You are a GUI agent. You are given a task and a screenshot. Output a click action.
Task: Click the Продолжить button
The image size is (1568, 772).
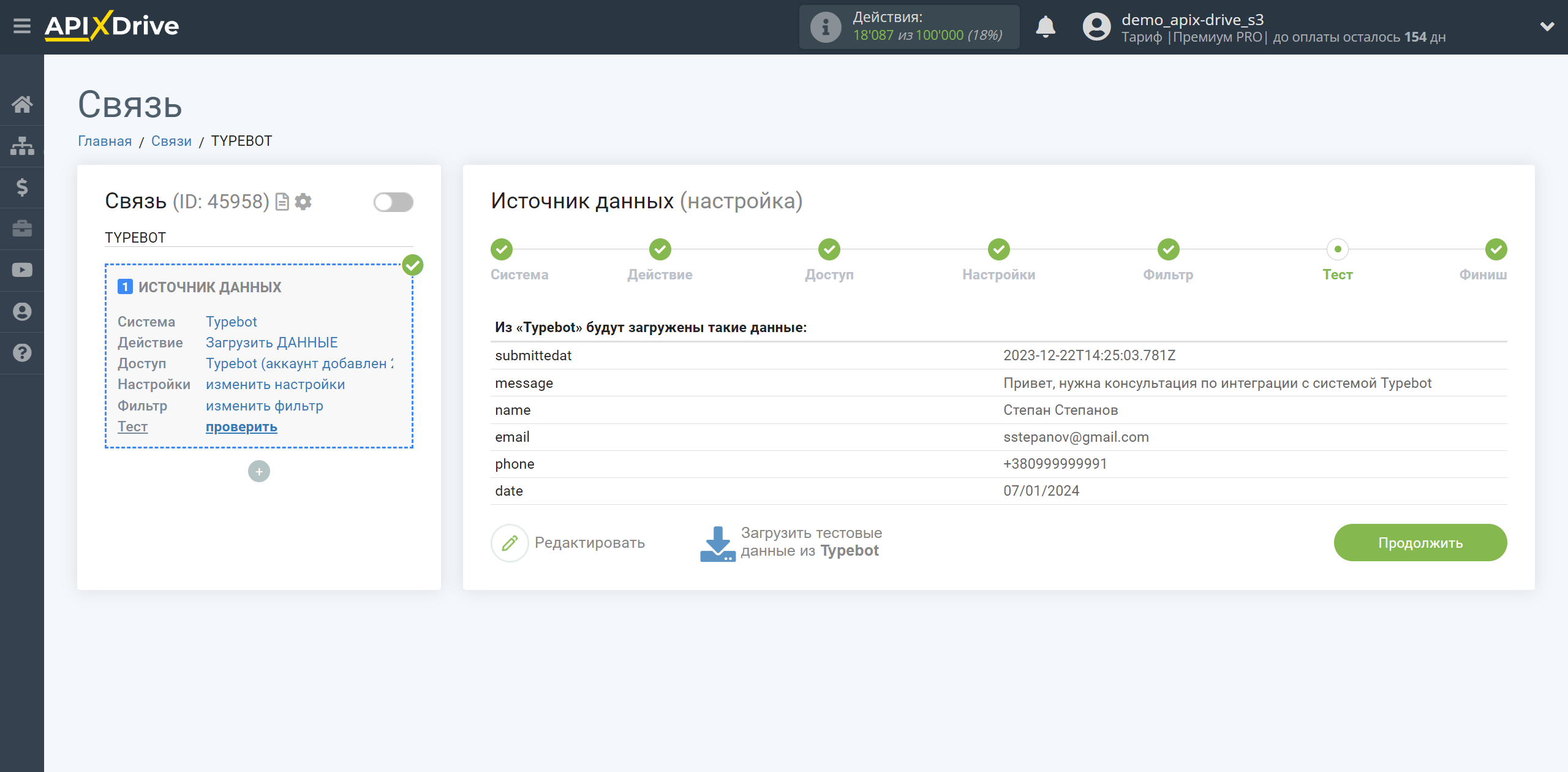[1420, 543]
